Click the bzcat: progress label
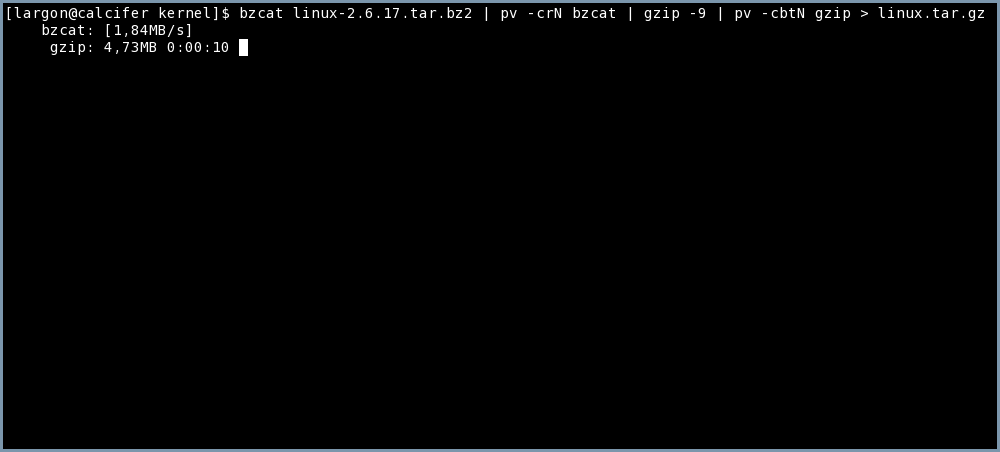The height and width of the screenshot is (452, 1000). click(68, 30)
